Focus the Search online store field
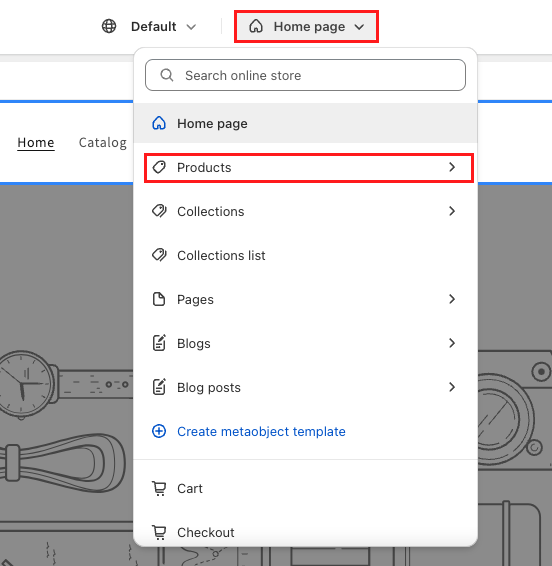 [305, 75]
